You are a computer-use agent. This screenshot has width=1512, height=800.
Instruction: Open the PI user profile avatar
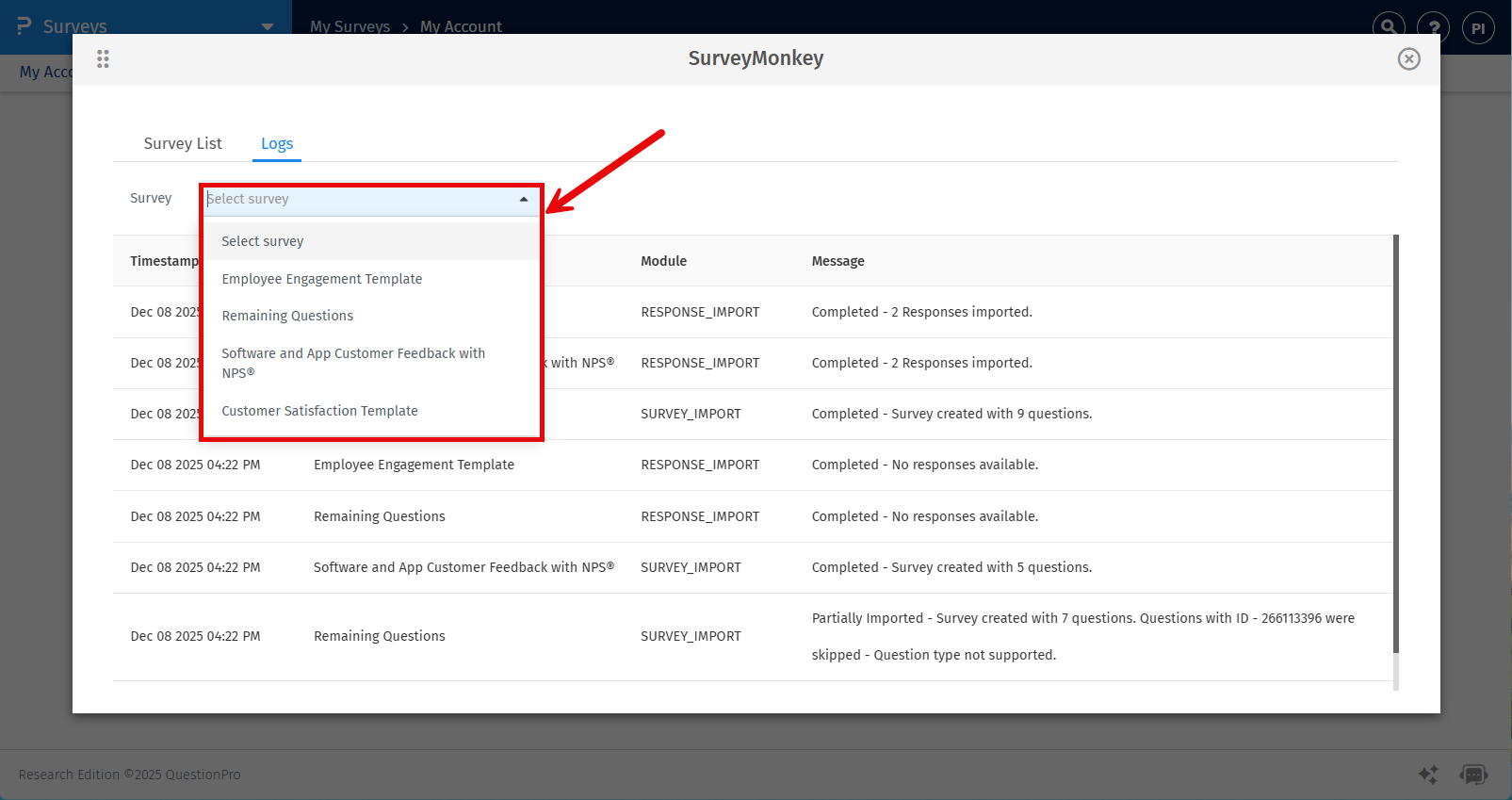(x=1478, y=27)
